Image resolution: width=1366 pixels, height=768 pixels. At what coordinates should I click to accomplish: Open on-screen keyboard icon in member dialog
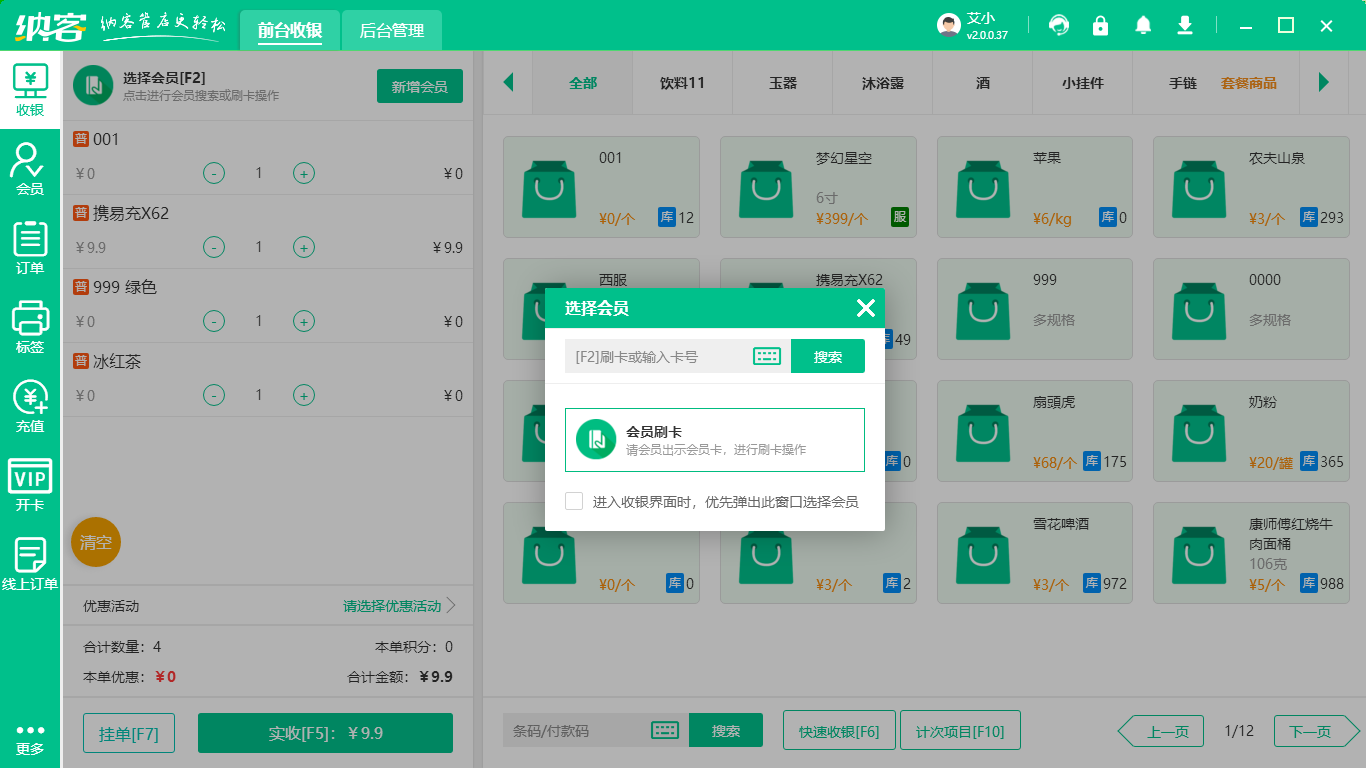[767, 356]
